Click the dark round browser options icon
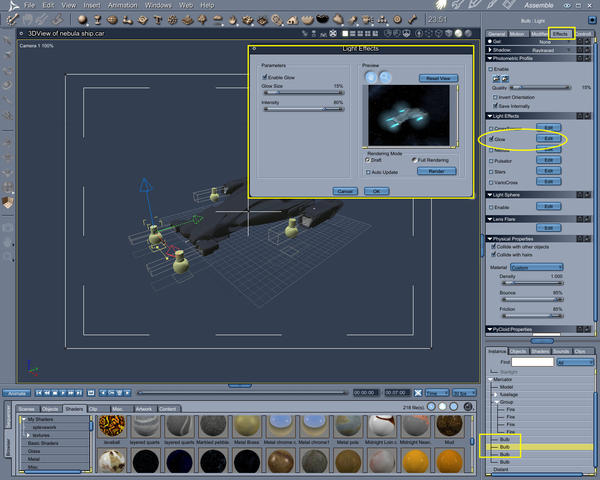The image size is (600, 480). [468, 407]
